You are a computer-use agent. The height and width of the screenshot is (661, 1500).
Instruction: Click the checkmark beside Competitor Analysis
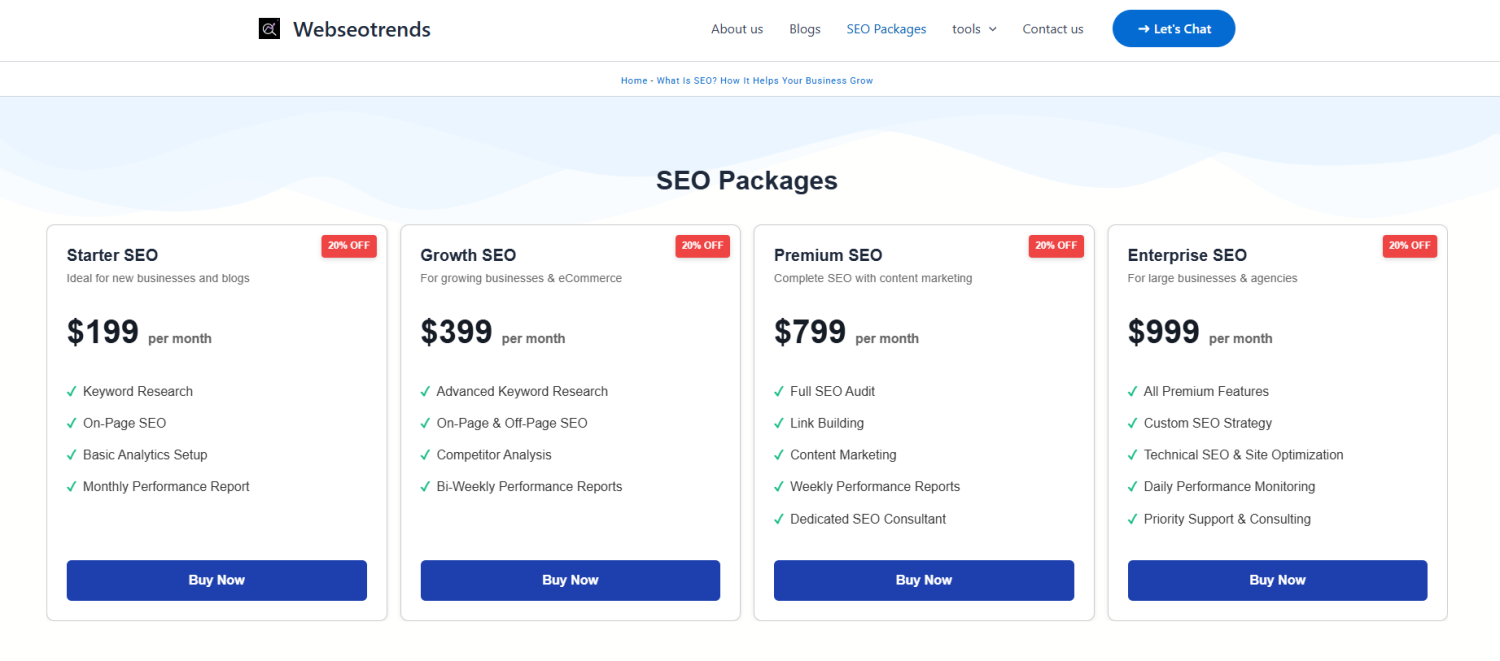(x=426, y=455)
